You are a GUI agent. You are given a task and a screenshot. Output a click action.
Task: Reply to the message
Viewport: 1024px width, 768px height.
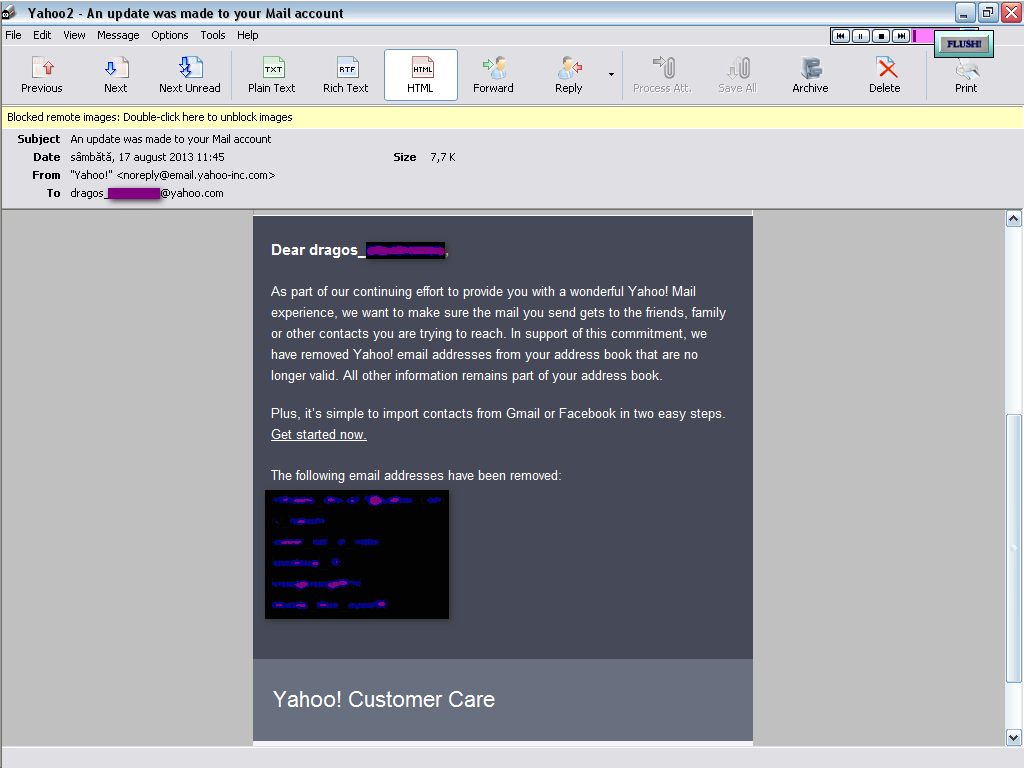tap(569, 75)
